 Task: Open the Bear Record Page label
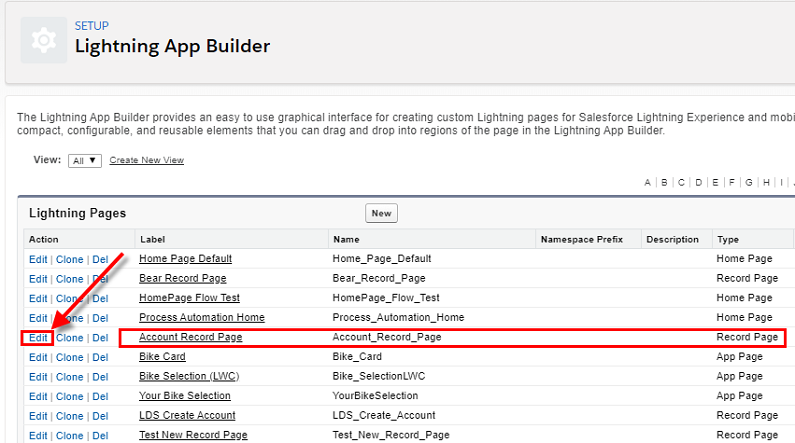183,278
